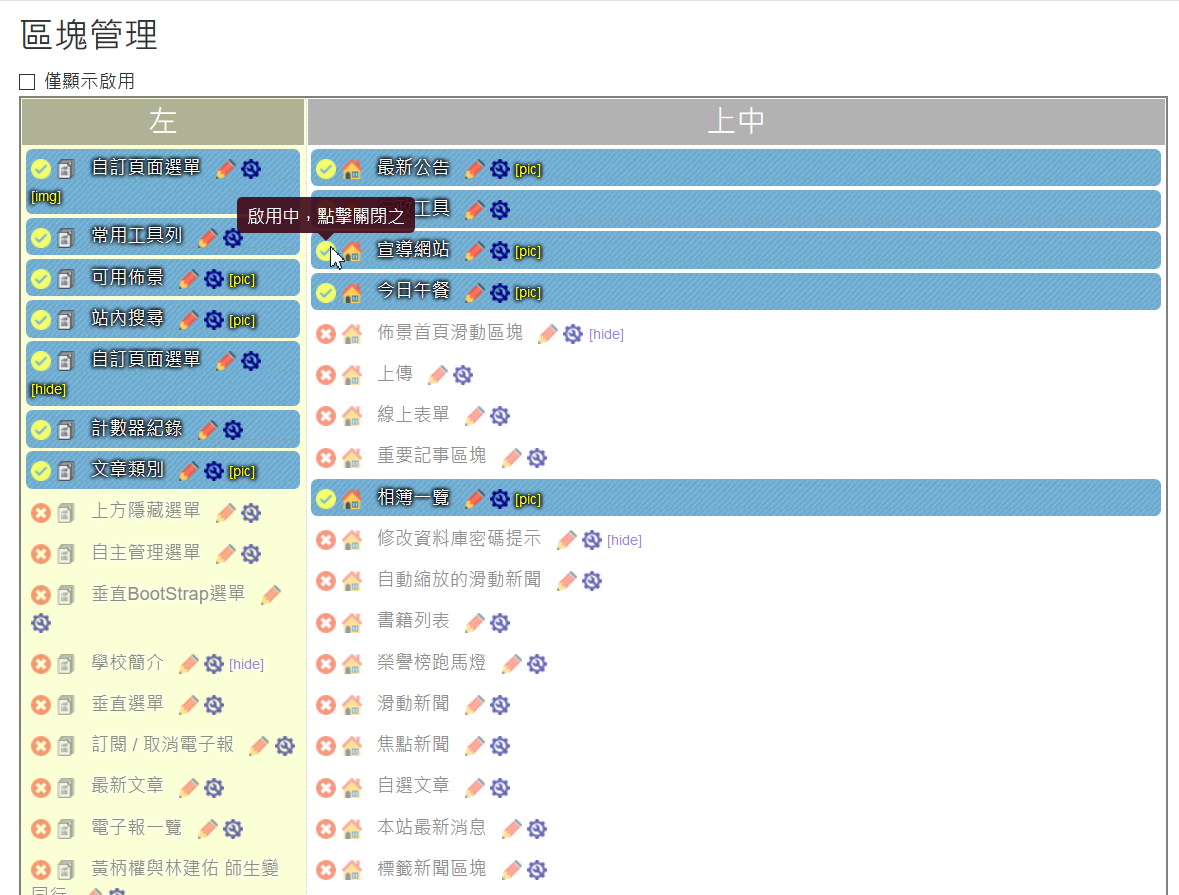This screenshot has width=1179, height=895.
Task: Click the [hide] tag beside 學校簡介
Action: [246, 664]
